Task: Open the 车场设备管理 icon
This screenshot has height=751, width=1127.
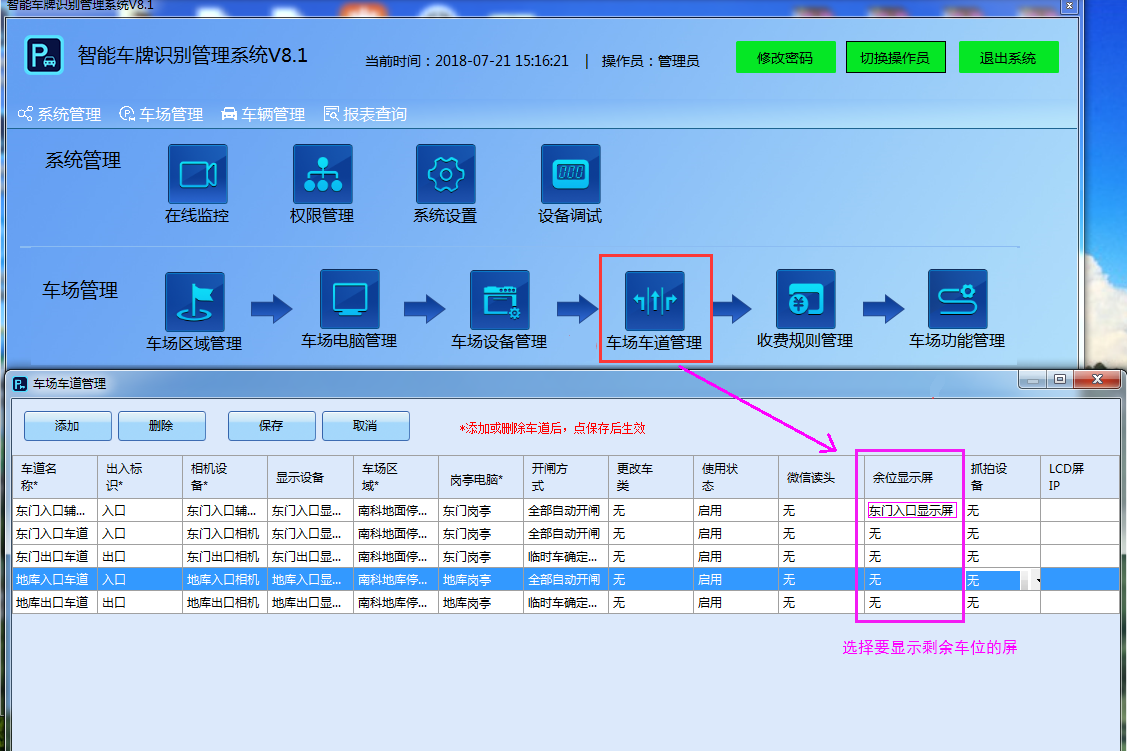Action: pyautogui.click(x=500, y=300)
